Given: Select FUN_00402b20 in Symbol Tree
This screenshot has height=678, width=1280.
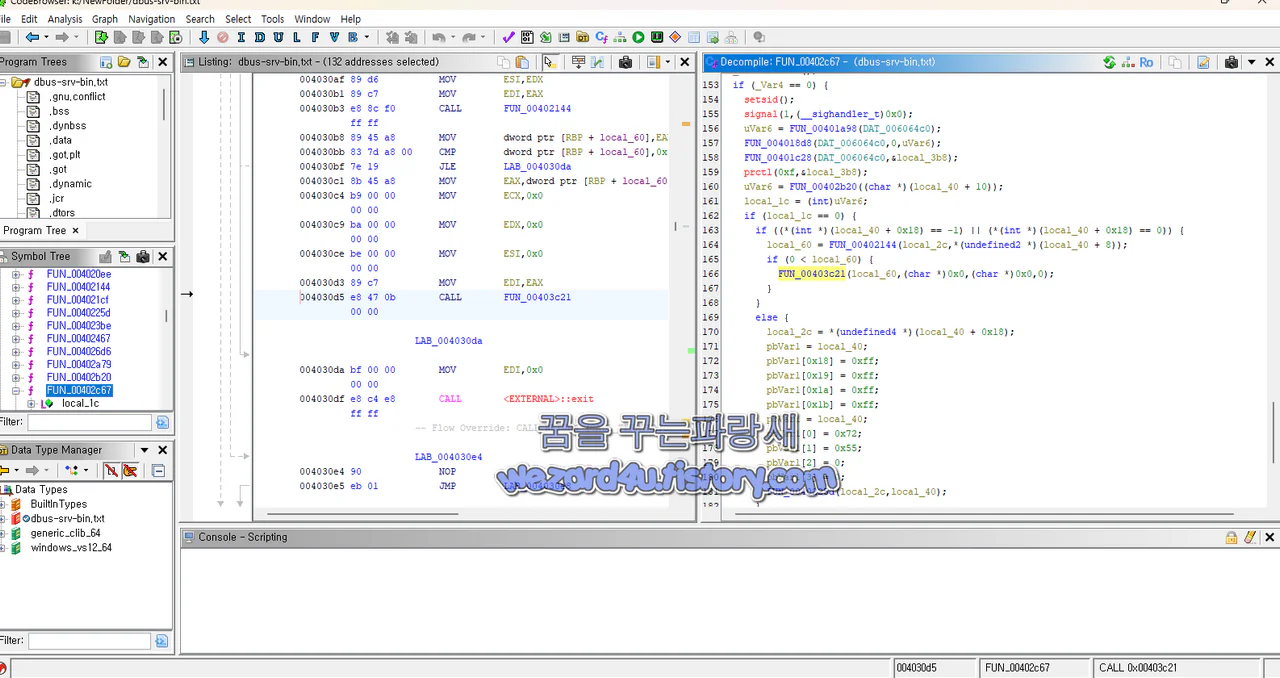Looking at the screenshot, I should [79, 377].
